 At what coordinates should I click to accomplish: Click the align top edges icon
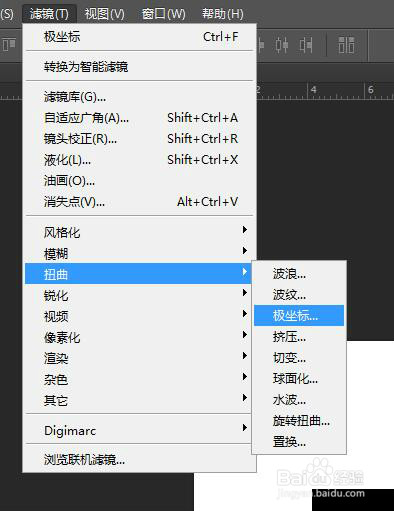pyautogui.click(x=9, y=45)
